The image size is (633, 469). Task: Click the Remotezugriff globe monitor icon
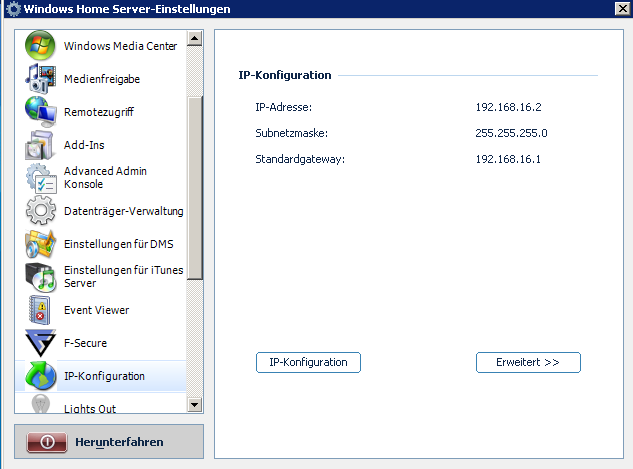[x=40, y=112]
